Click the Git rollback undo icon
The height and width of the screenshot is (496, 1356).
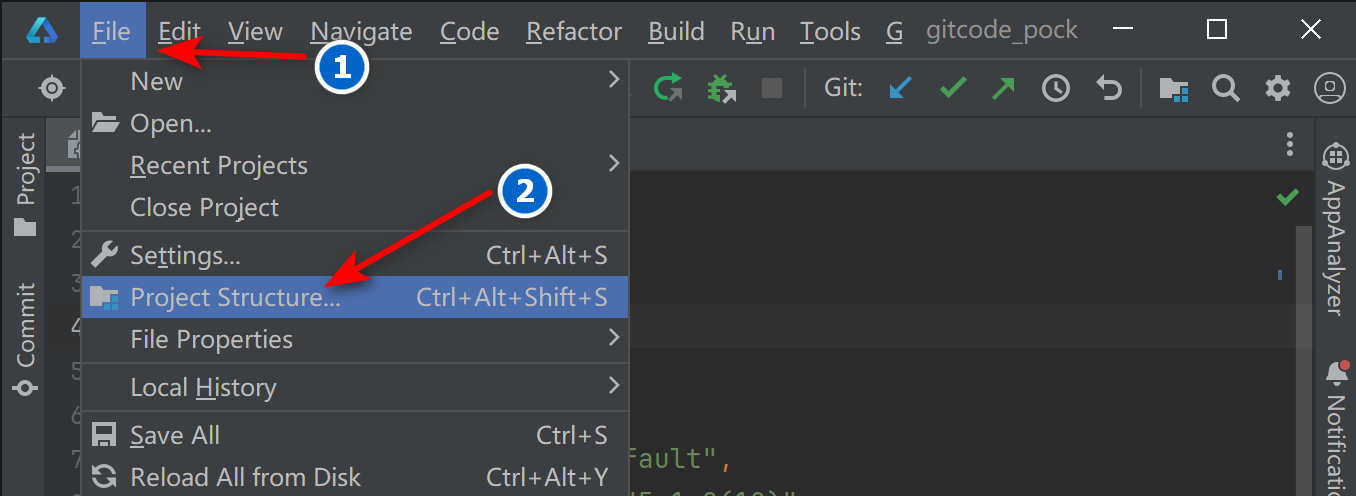tap(1108, 89)
